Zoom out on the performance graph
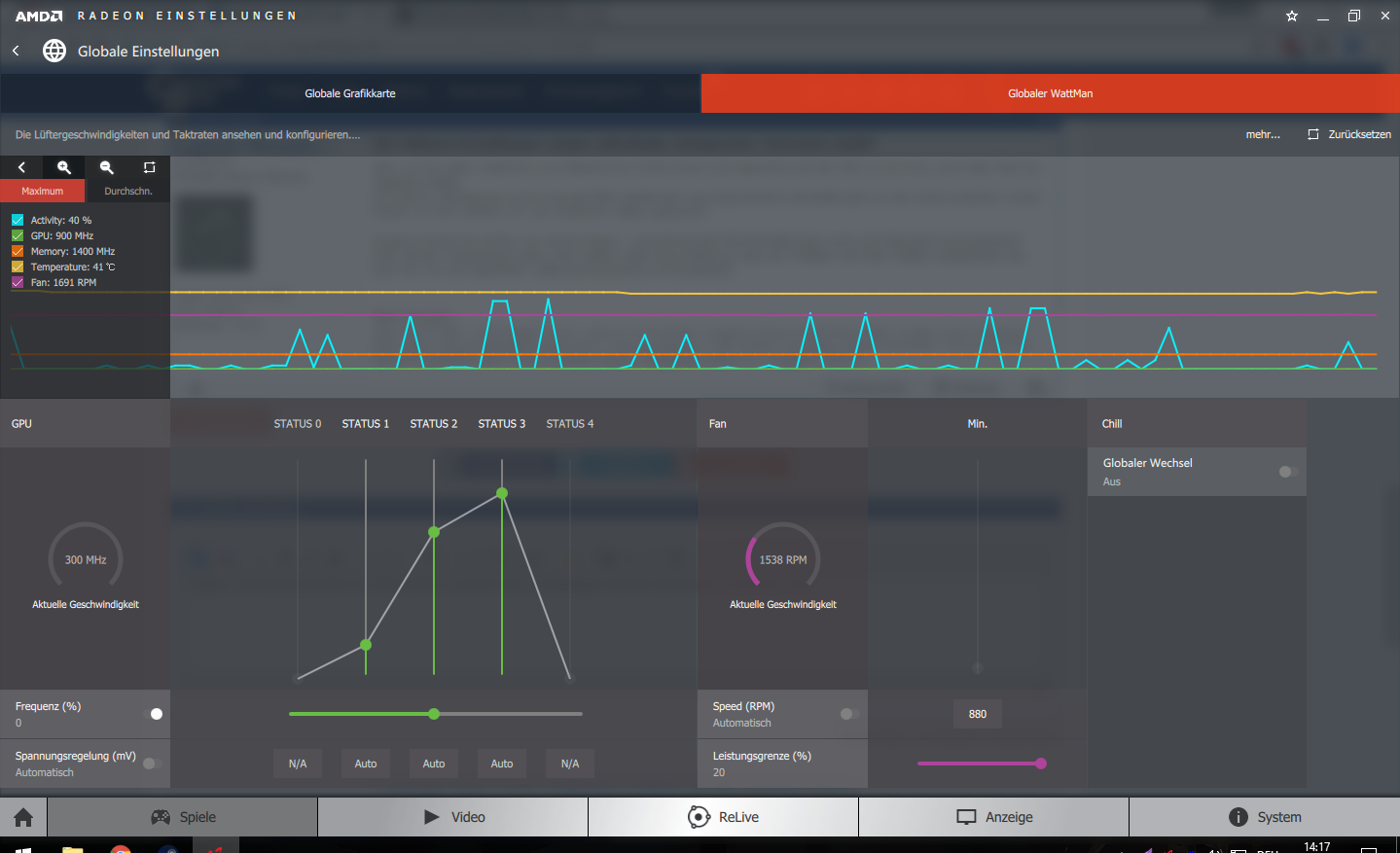Screen dimensions: 1400x853 pos(107,167)
